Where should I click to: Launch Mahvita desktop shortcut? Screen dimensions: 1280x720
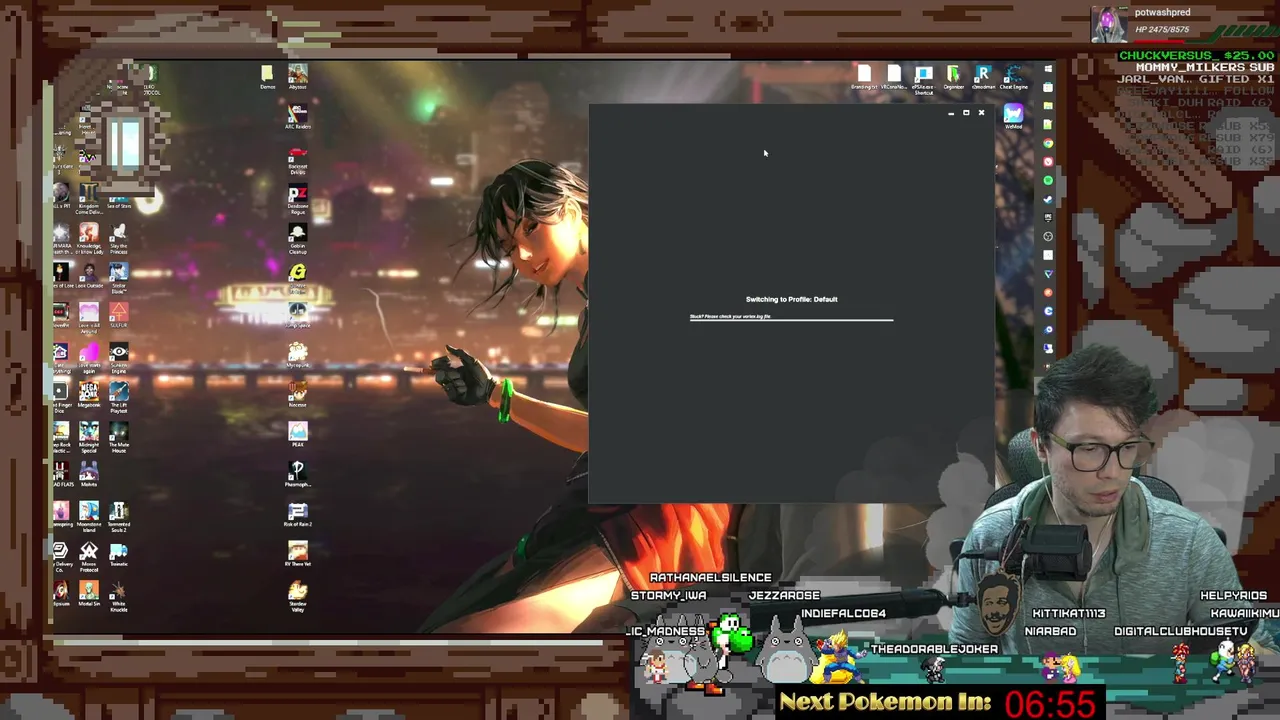89,473
